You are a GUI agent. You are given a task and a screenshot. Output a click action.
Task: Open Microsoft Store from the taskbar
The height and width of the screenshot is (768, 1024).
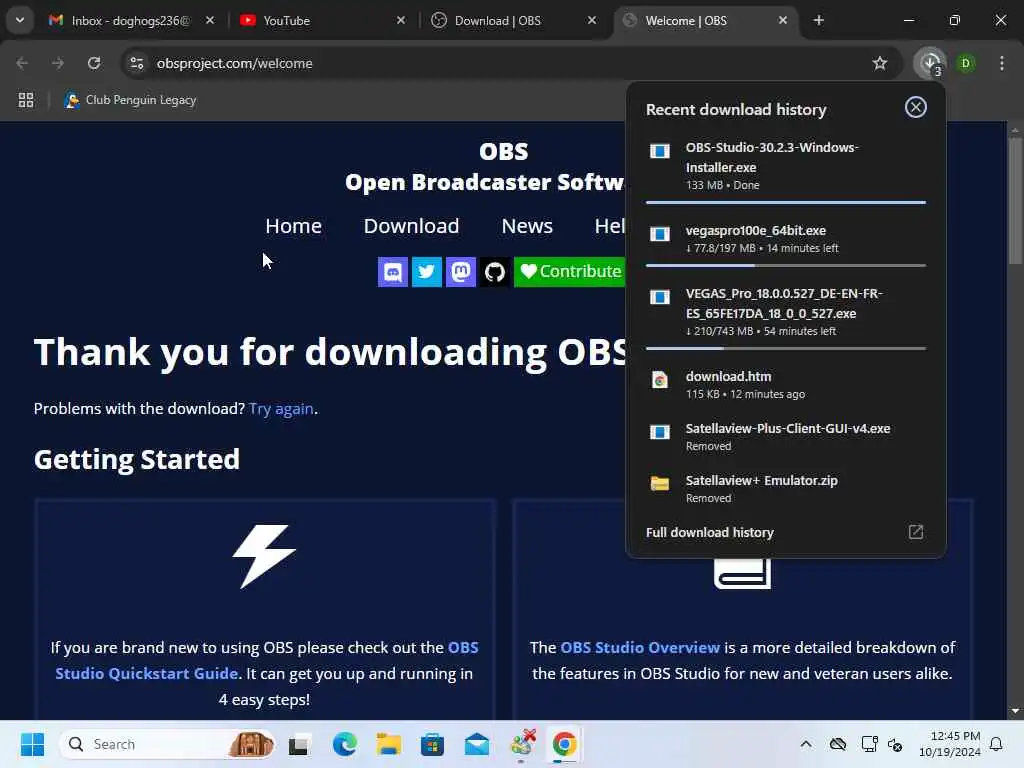tap(432, 744)
